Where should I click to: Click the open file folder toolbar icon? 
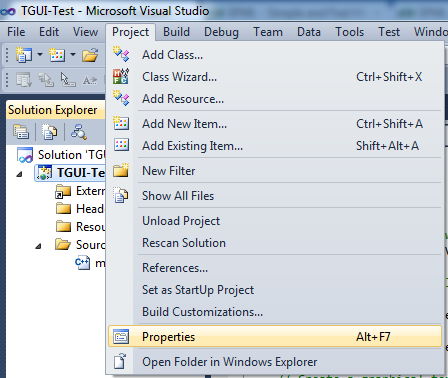tap(90, 55)
